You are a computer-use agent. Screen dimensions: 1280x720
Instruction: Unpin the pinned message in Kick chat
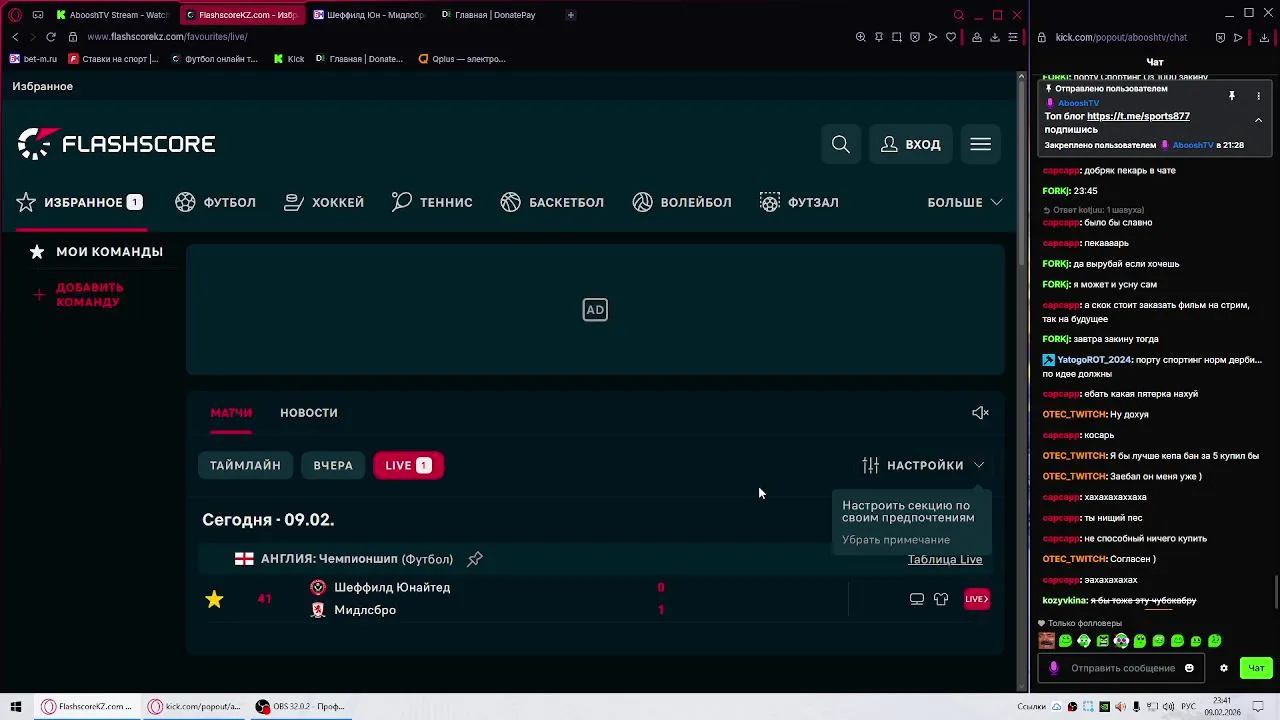click(x=1232, y=96)
